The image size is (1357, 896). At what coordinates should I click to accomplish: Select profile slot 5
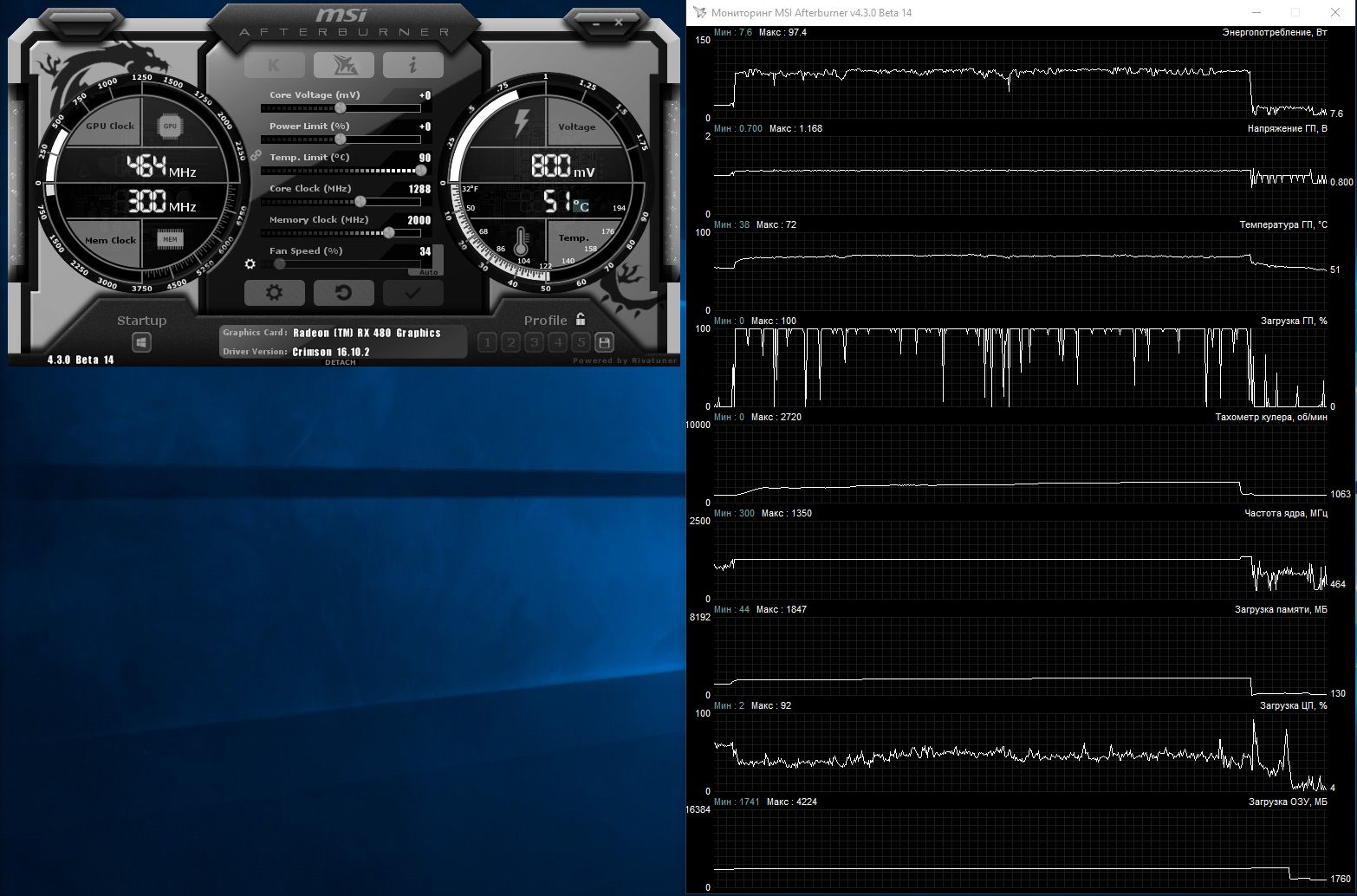click(x=581, y=342)
